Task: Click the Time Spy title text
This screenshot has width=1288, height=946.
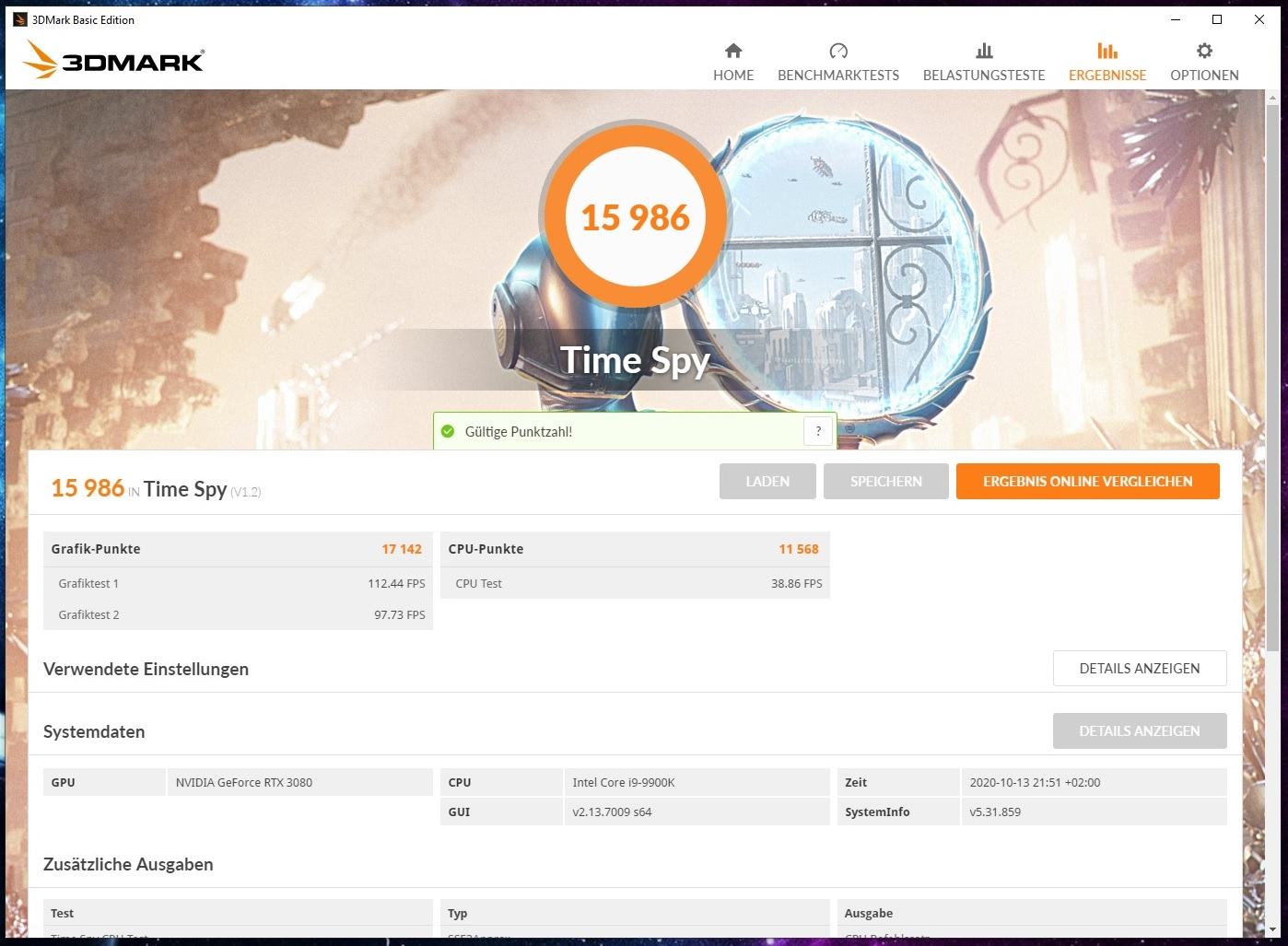Action: pyautogui.click(x=635, y=360)
